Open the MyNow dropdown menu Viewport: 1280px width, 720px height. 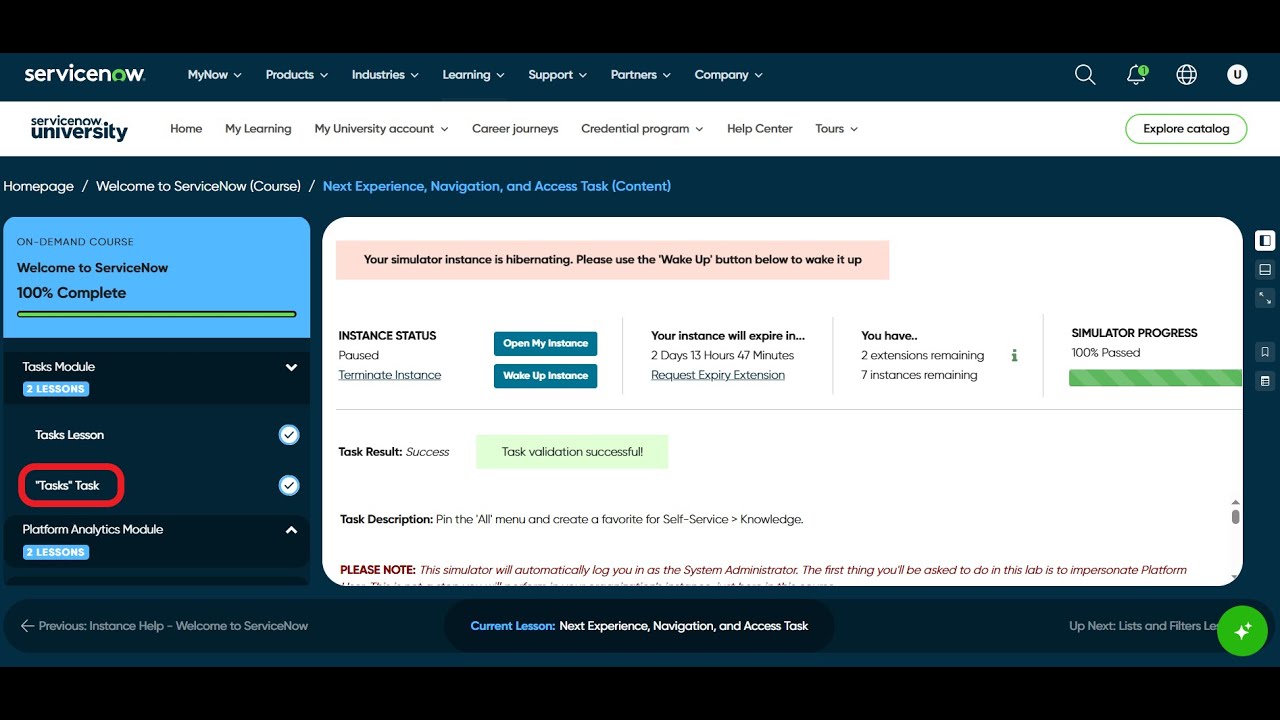tap(215, 75)
